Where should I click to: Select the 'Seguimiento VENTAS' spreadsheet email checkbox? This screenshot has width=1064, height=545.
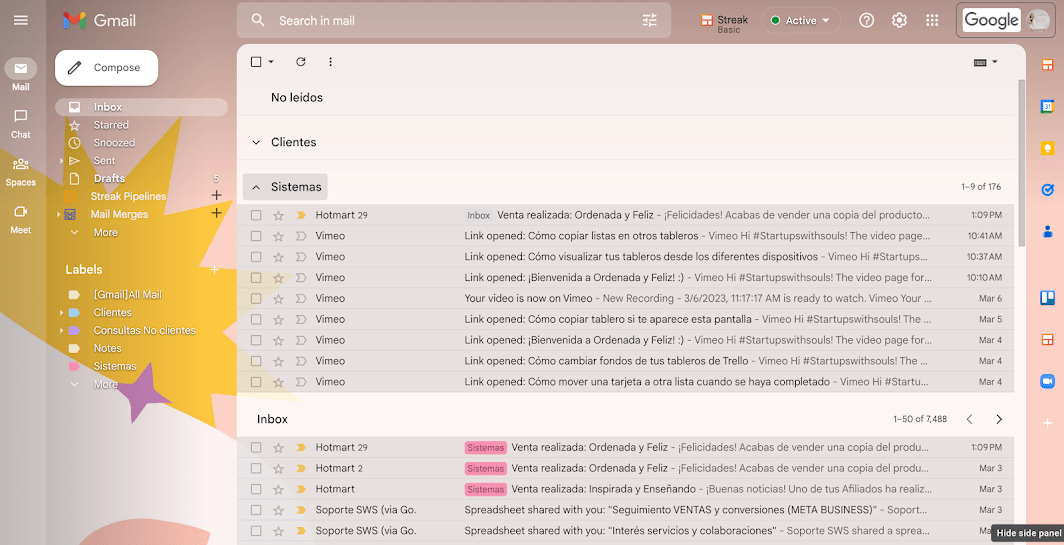tap(256, 510)
